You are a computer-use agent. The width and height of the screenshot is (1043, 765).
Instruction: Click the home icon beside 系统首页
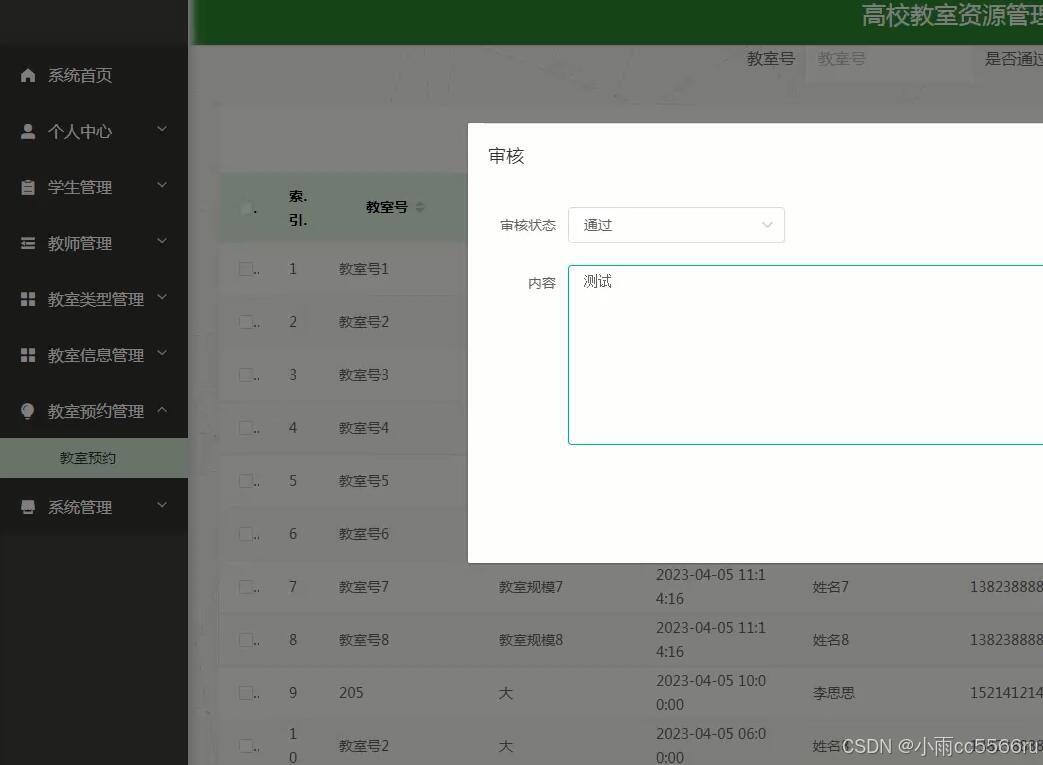coord(28,74)
